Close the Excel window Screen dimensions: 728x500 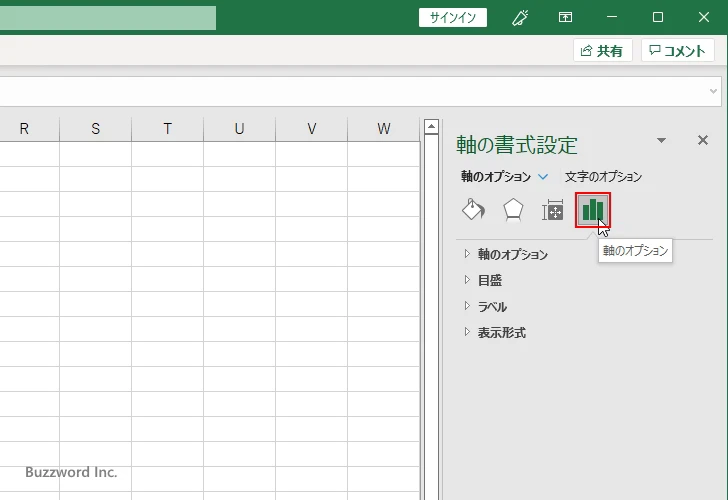pos(703,18)
